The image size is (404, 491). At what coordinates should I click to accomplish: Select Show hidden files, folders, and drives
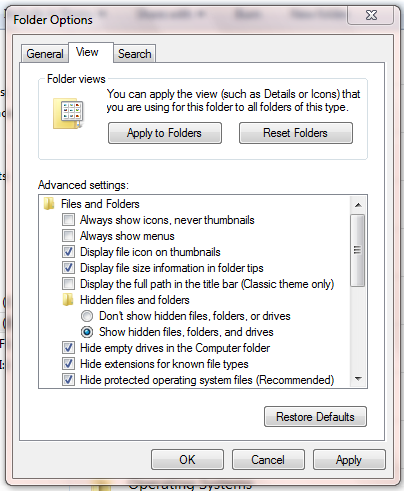coord(87,332)
